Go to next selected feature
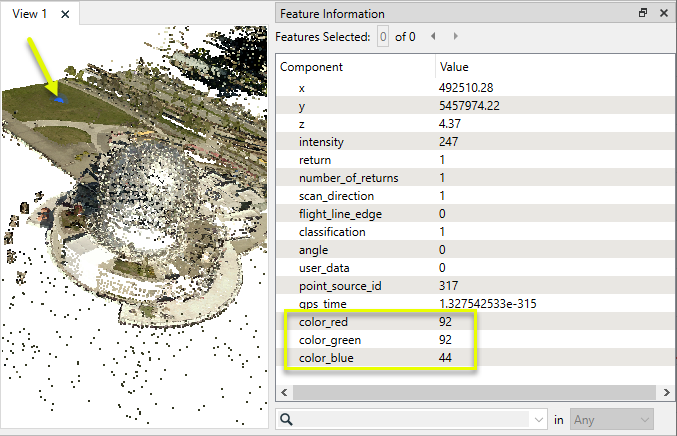The width and height of the screenshot is (677, 436). [456, 37]
